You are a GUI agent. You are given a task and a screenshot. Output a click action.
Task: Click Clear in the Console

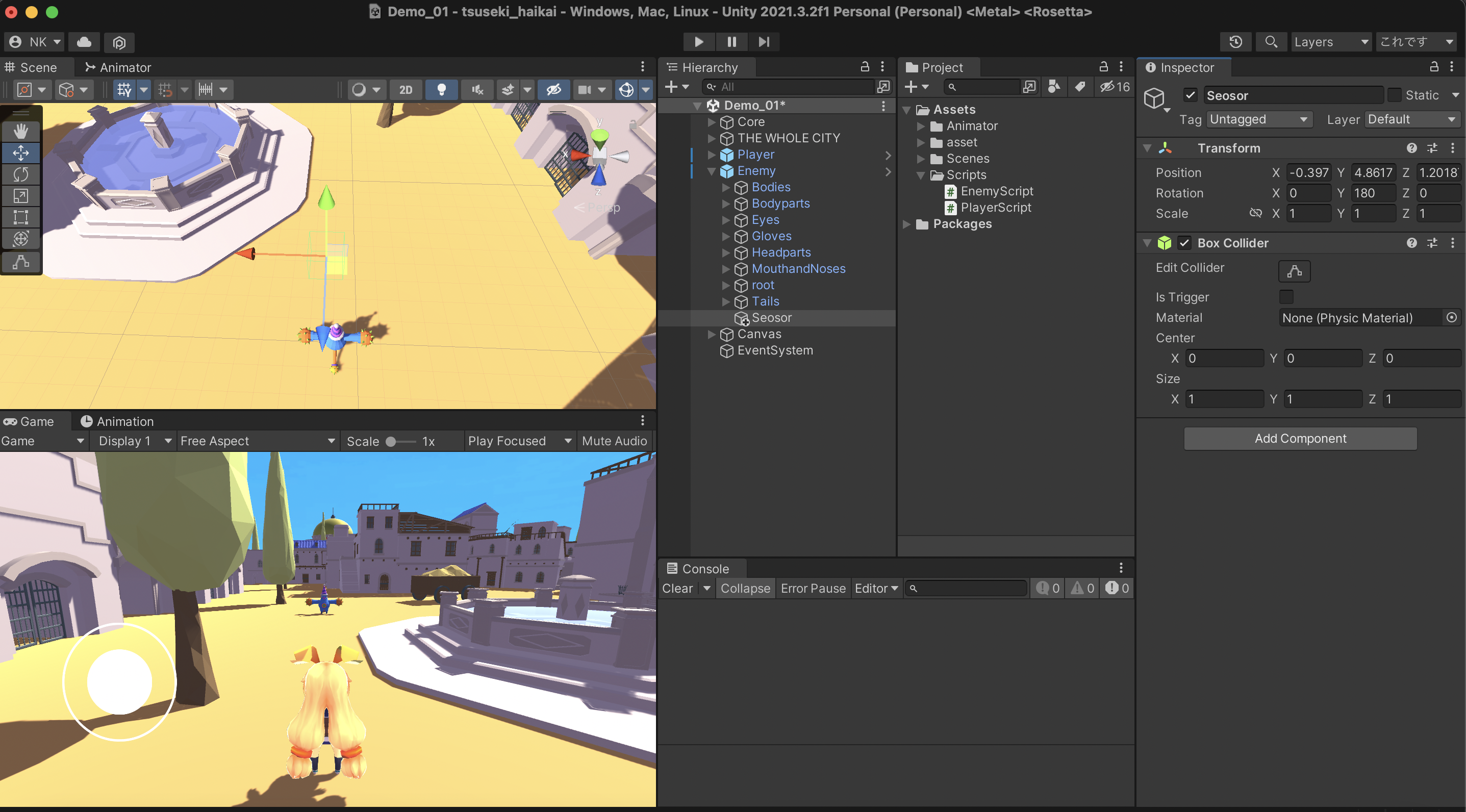click(x=677, y=589)
